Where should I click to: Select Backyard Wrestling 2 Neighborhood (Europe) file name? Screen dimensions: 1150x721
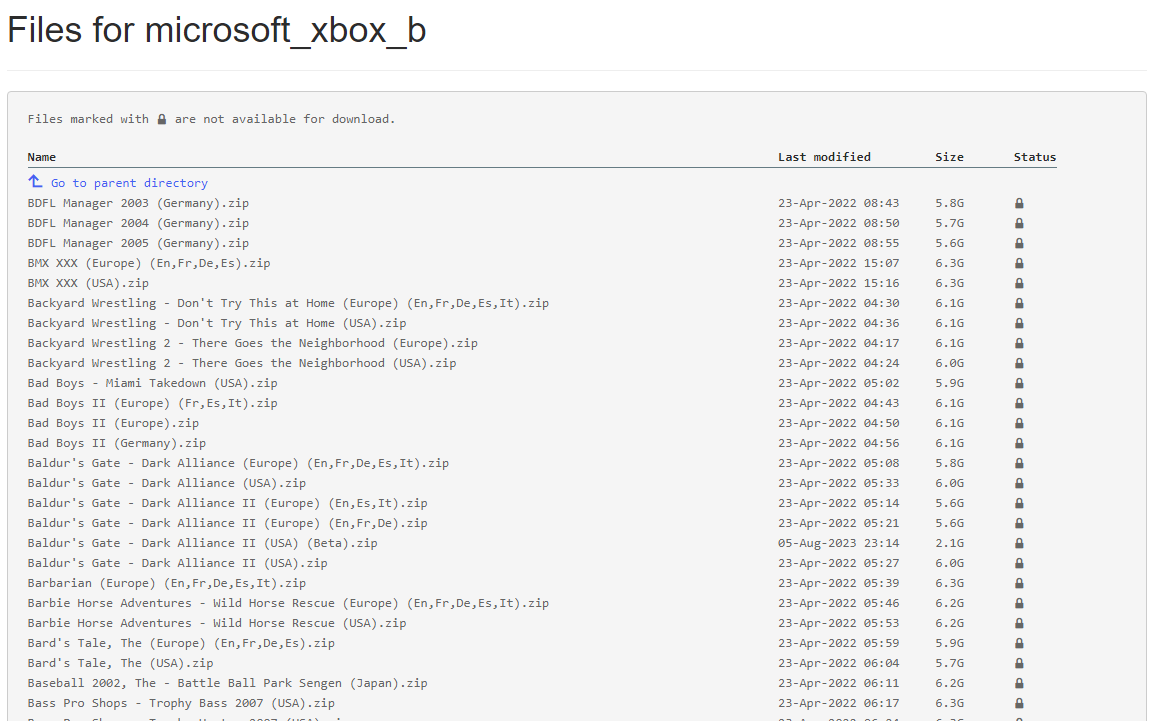click(x=253, y=343)
